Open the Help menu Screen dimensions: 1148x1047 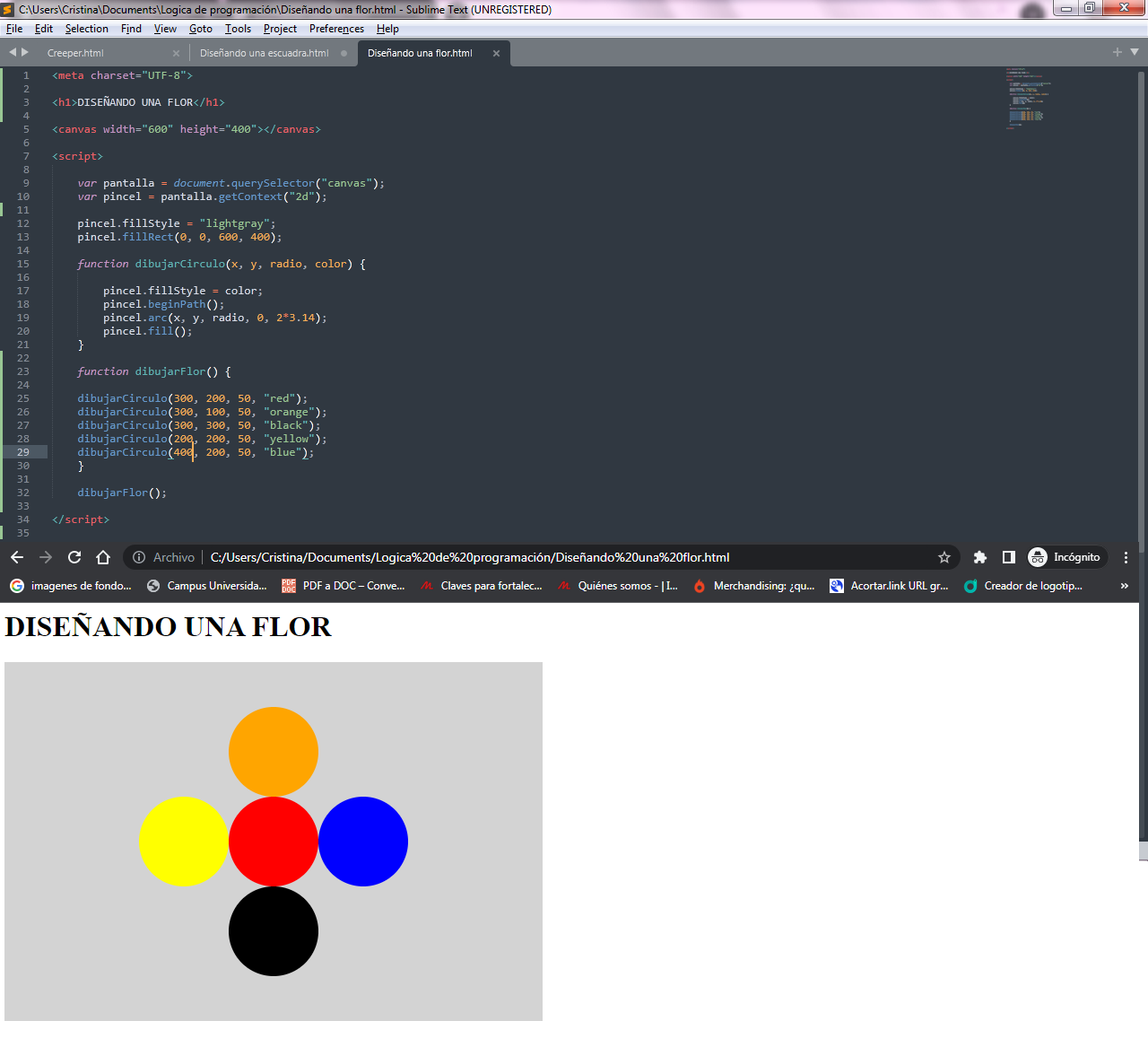click(387, 29)
